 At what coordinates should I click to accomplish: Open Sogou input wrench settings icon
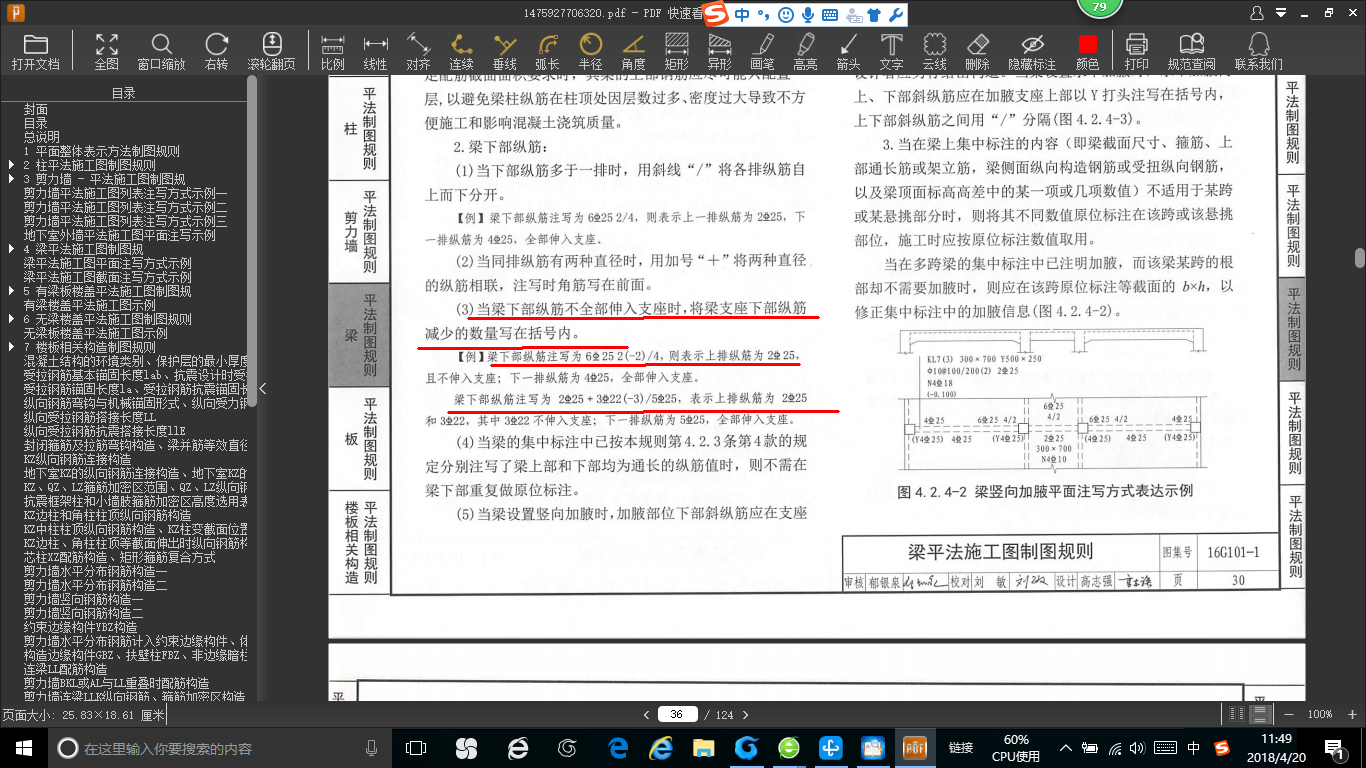coord(896,14)
